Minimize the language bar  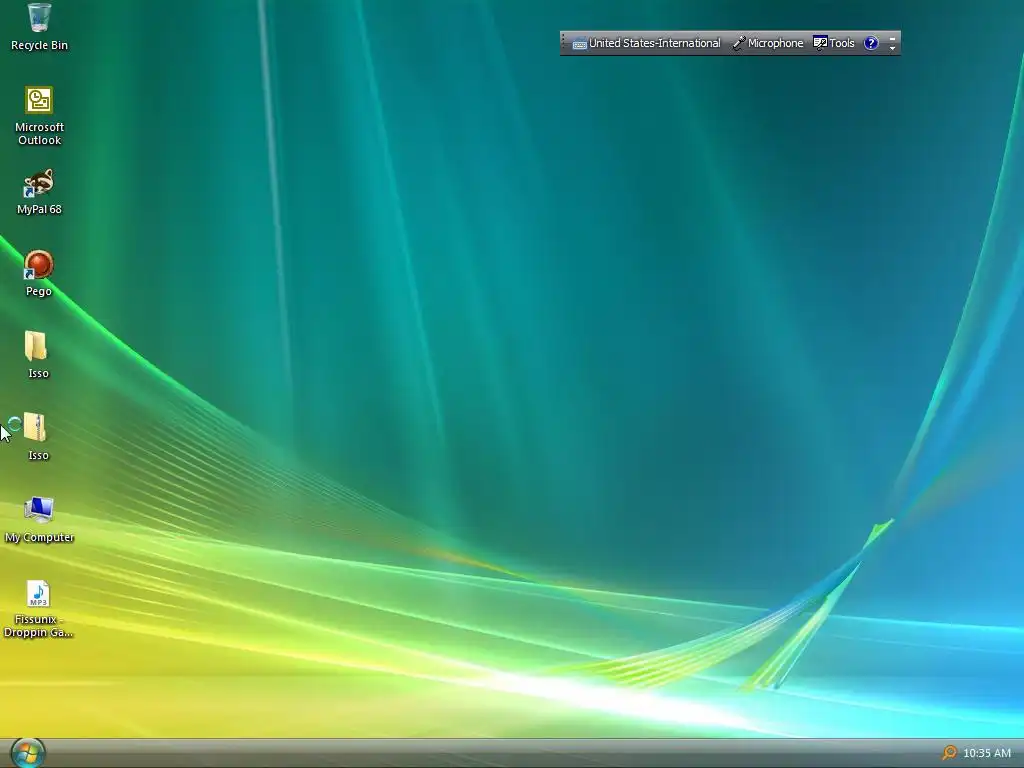coord(893,39)
